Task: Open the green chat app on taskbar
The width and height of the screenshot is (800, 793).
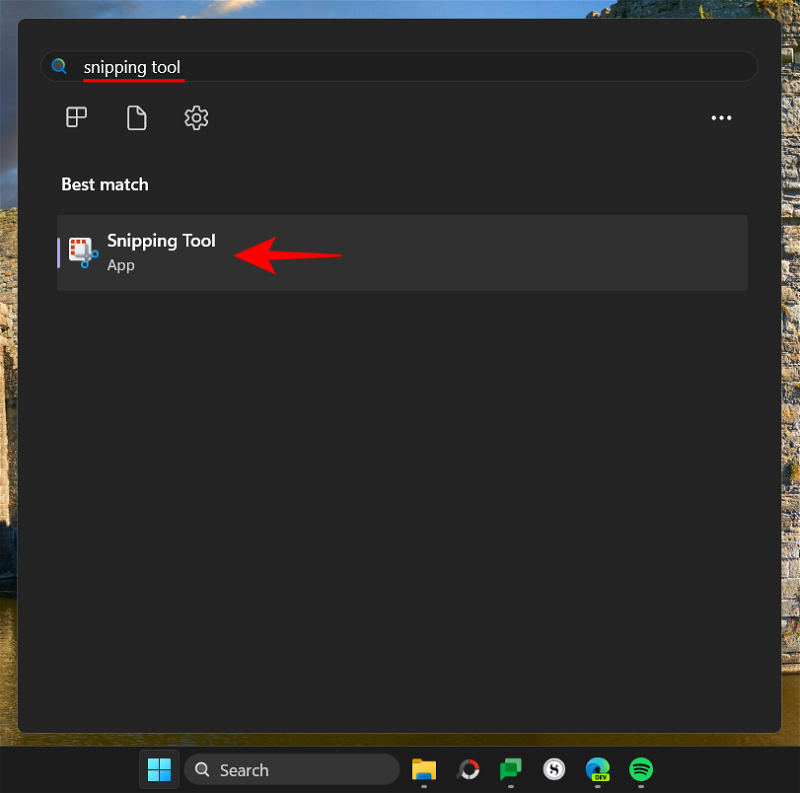Action: coord(511,769)
